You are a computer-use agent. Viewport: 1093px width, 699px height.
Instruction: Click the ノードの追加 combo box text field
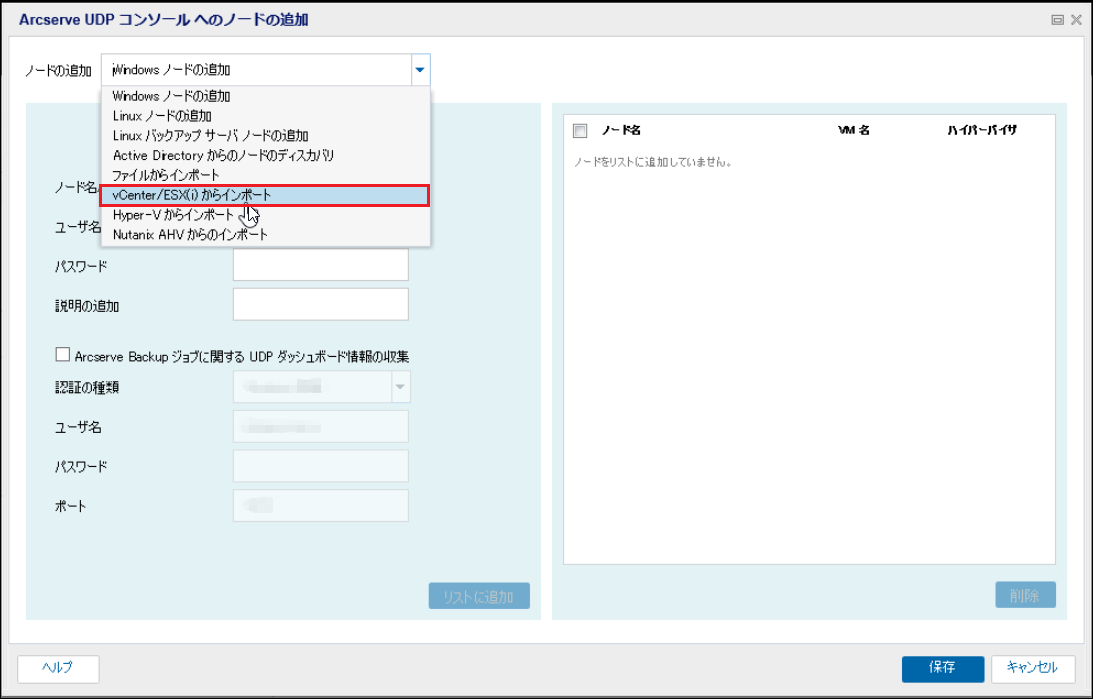click(257, 70)
